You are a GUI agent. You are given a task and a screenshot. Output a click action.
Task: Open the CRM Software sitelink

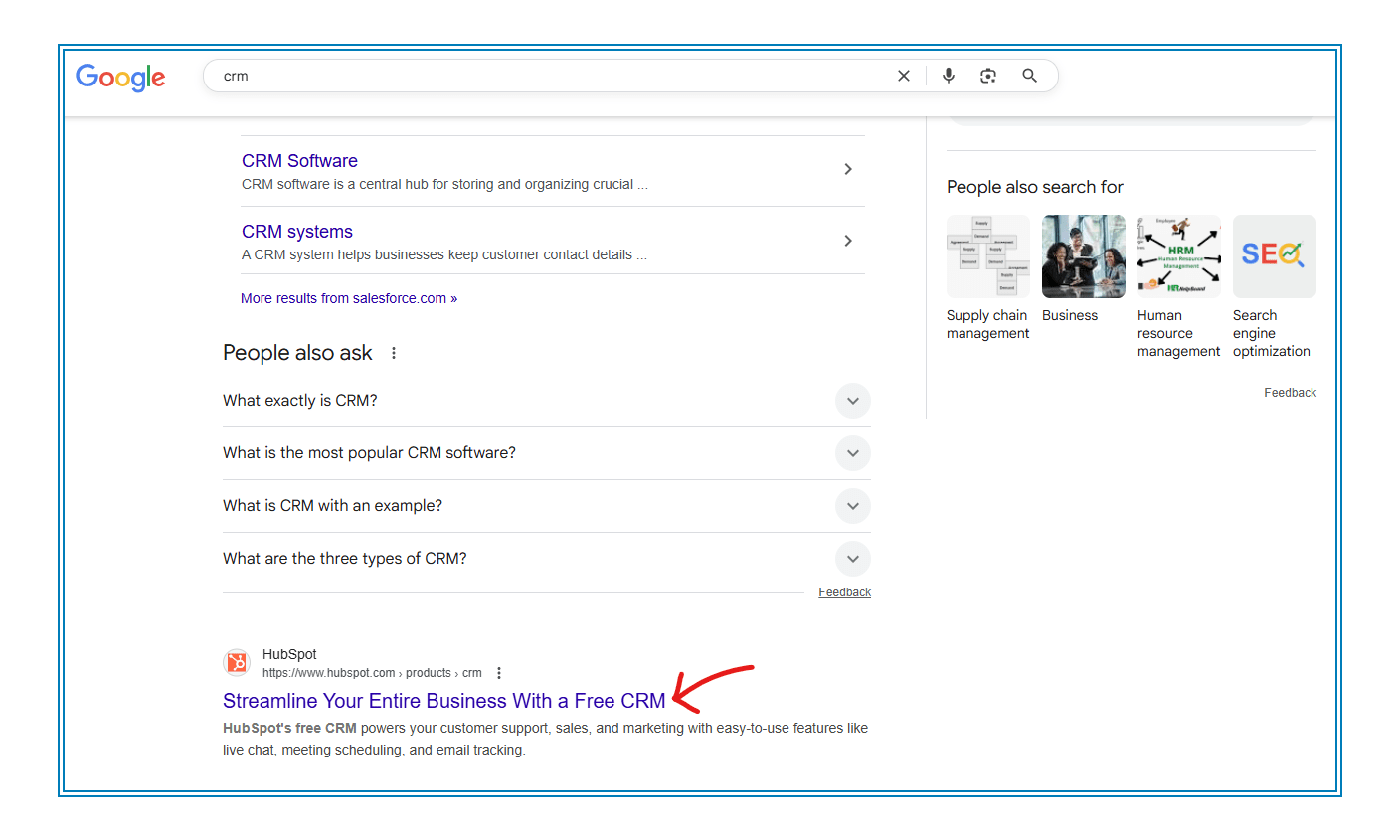point(299,161)
